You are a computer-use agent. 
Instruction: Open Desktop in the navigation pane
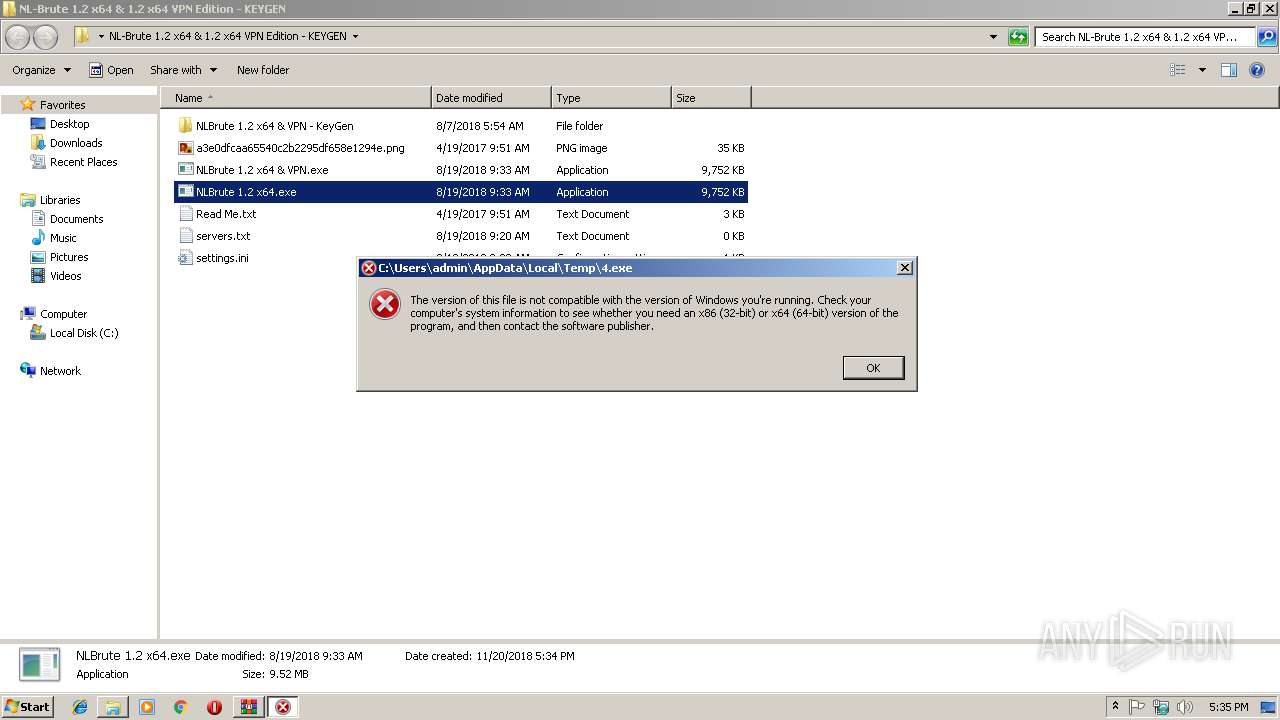click(x=69, y=124)
